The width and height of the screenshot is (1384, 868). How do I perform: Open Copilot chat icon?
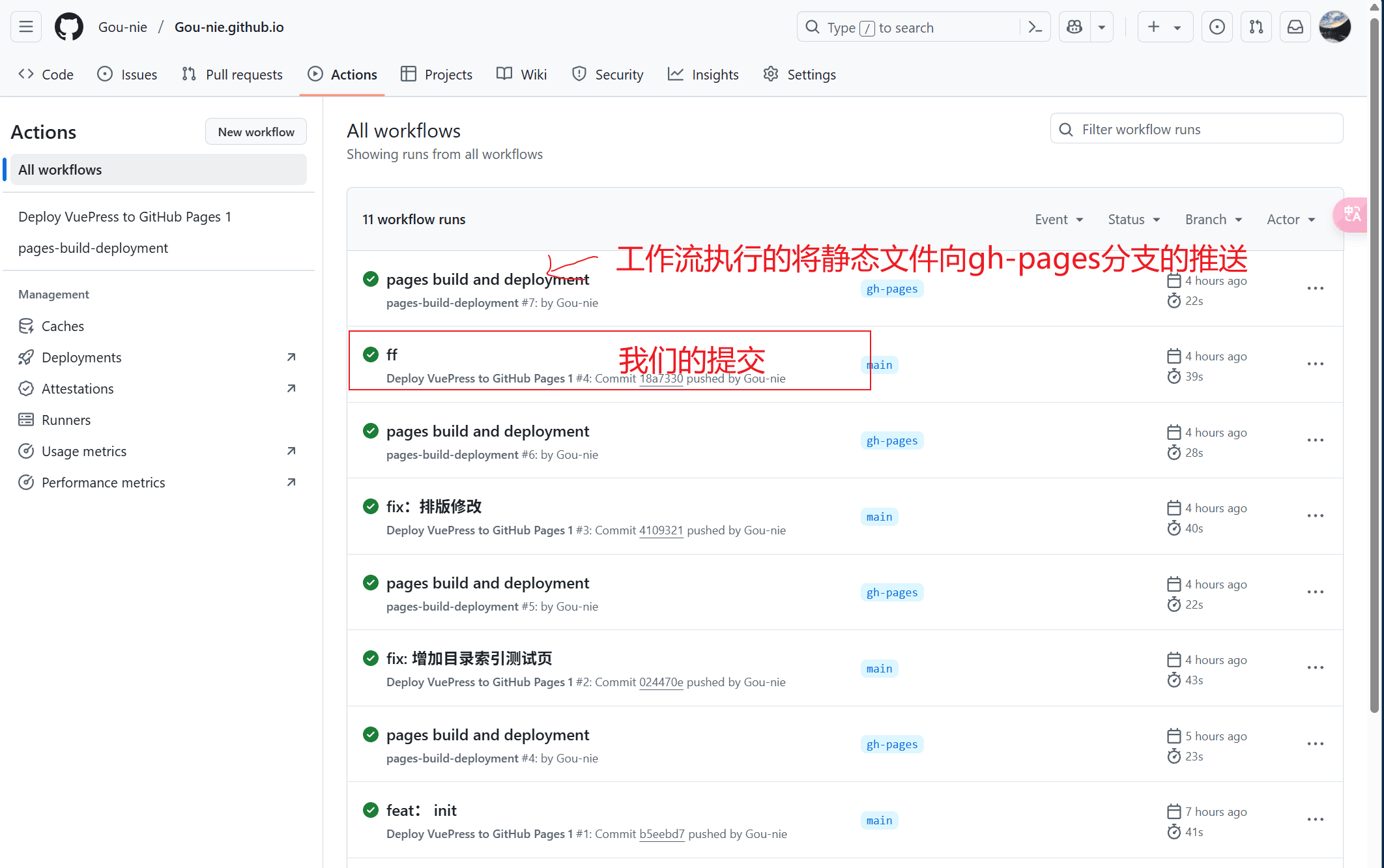(x=1074, y=27)
